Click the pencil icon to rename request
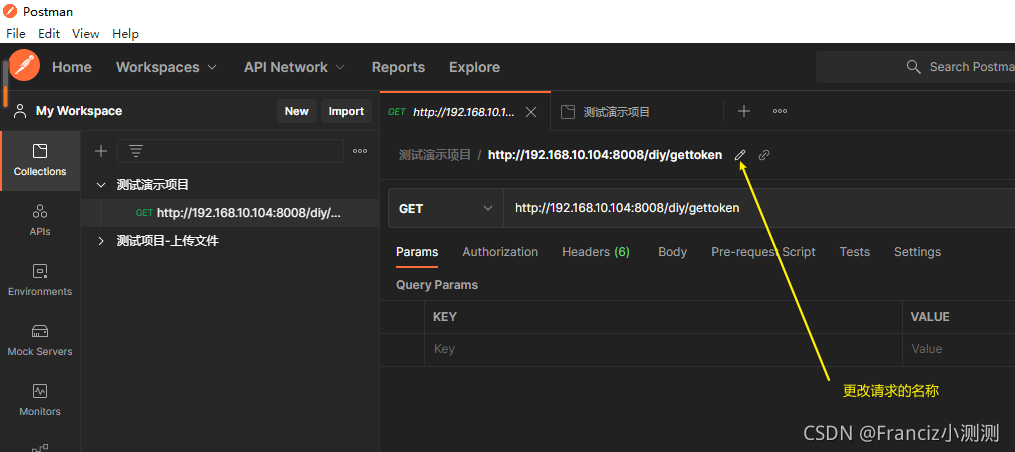Image resolution: width=1015 pixels, height=452 pixels. (740, 155)
